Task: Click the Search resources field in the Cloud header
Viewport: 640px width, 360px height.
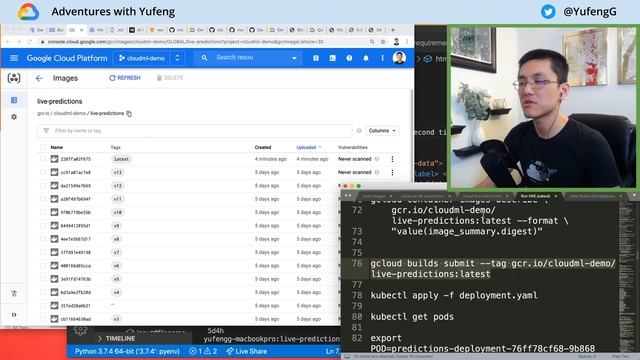Action: point(249,58)
